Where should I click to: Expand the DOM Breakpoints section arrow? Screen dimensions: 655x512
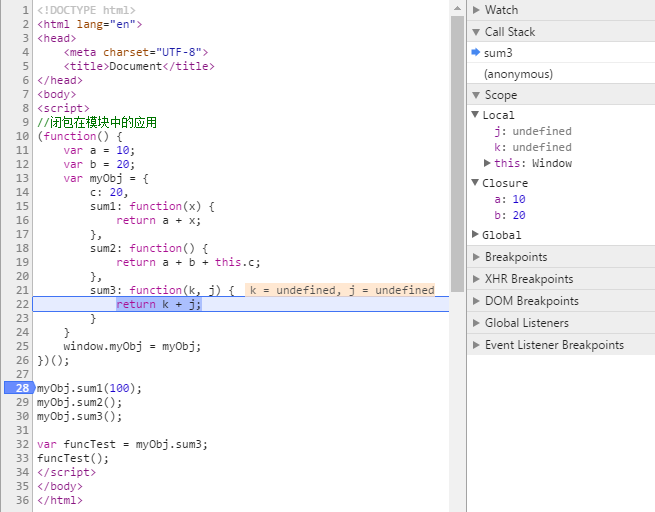pos(476,301)
